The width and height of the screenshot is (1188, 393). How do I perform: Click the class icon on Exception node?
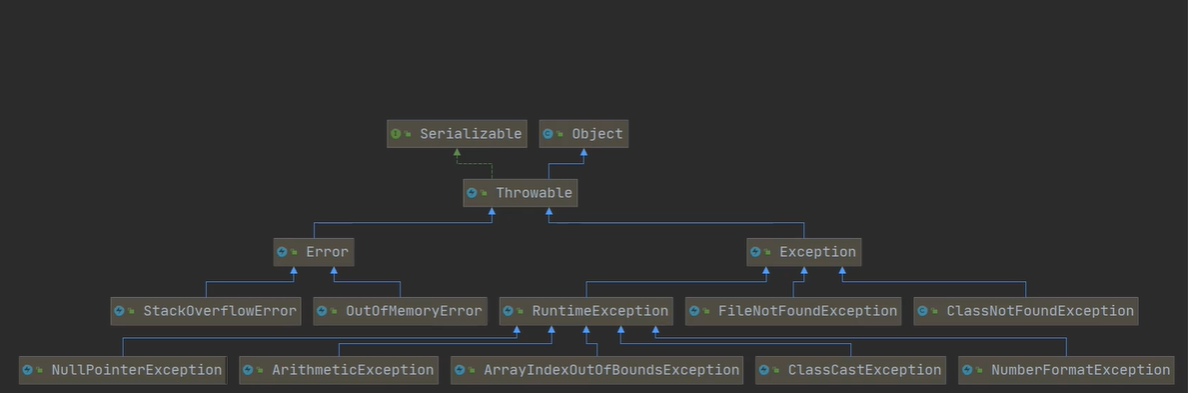pos(755,252)
